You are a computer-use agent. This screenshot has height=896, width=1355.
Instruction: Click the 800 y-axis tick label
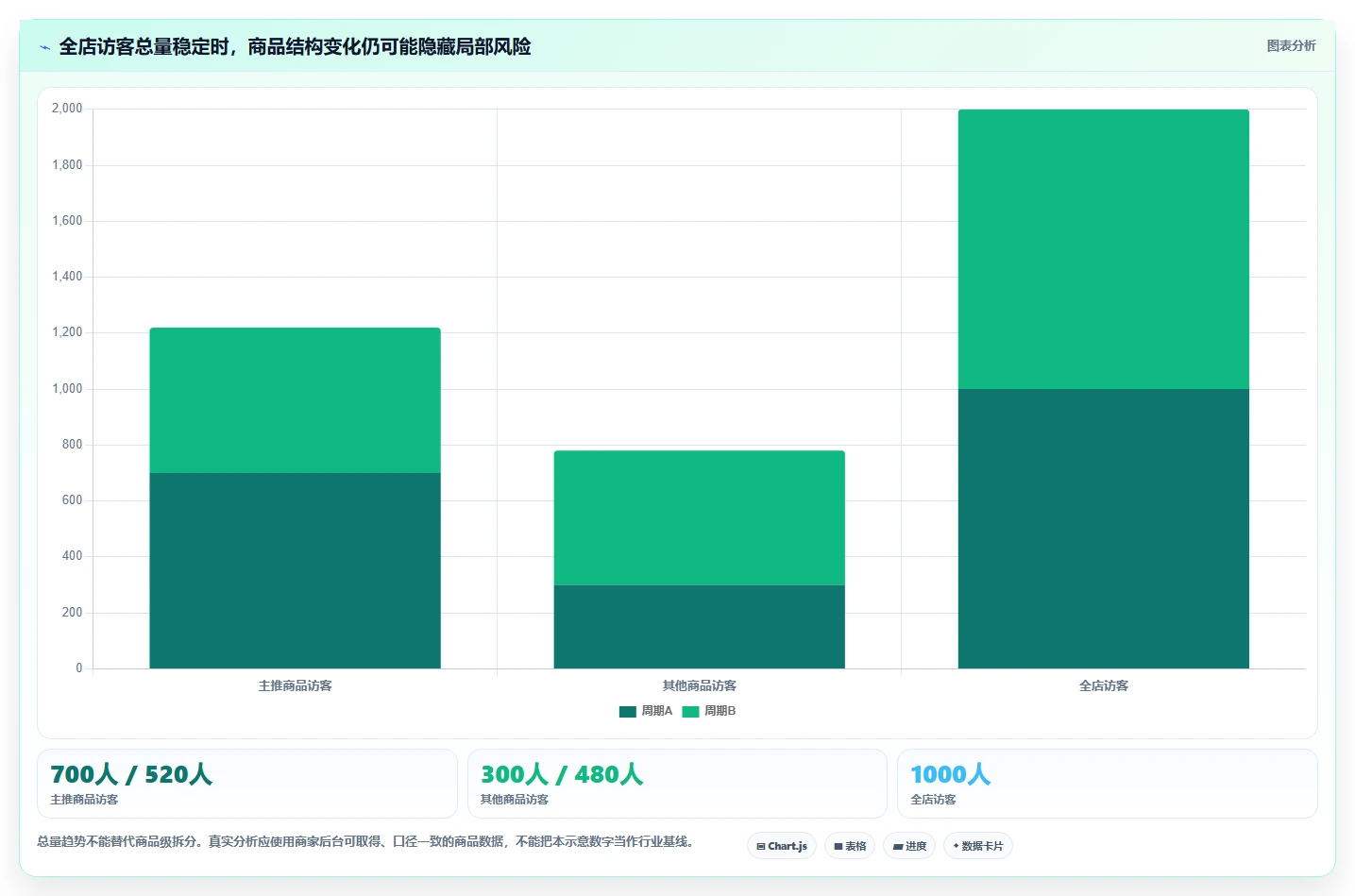coord(72,445)
